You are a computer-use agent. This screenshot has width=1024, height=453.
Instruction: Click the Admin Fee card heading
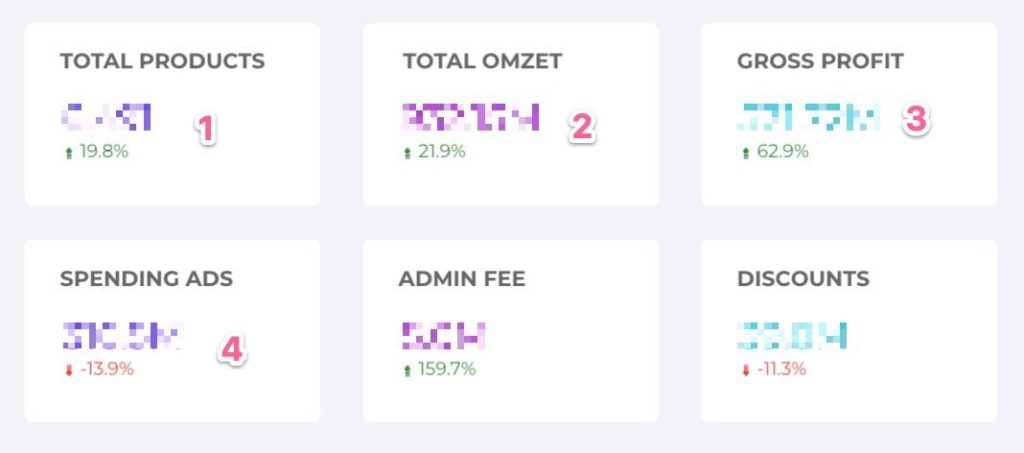coord(462,279)
